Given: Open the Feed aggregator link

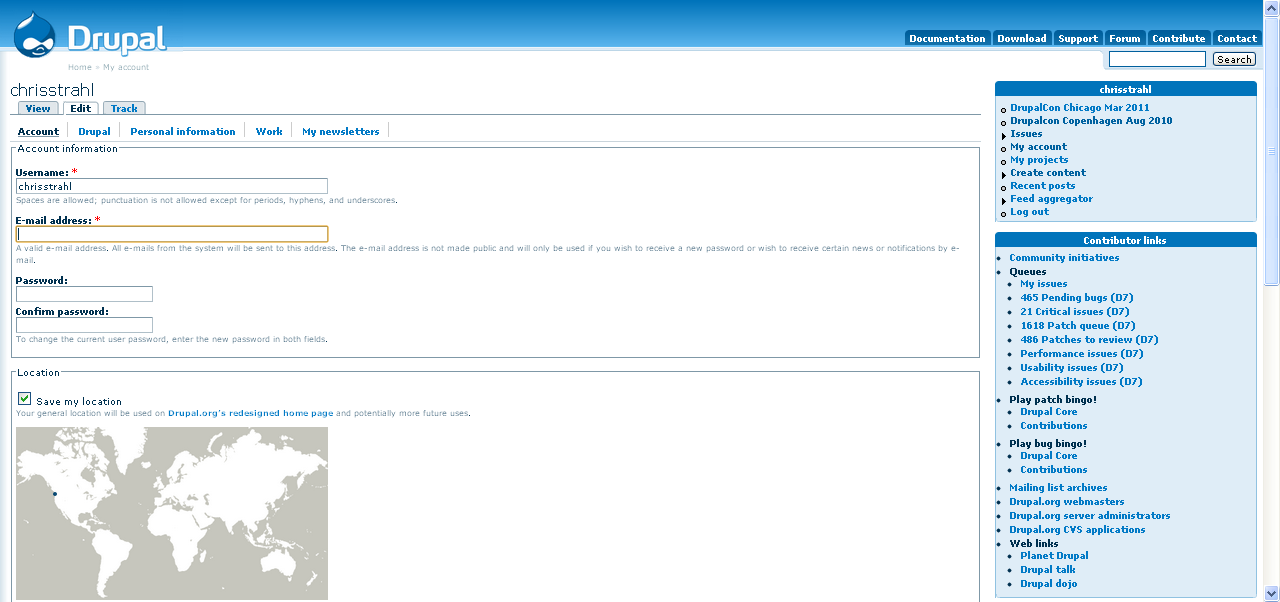Looking at the screenshot, I should click(x=1051, y=199).
